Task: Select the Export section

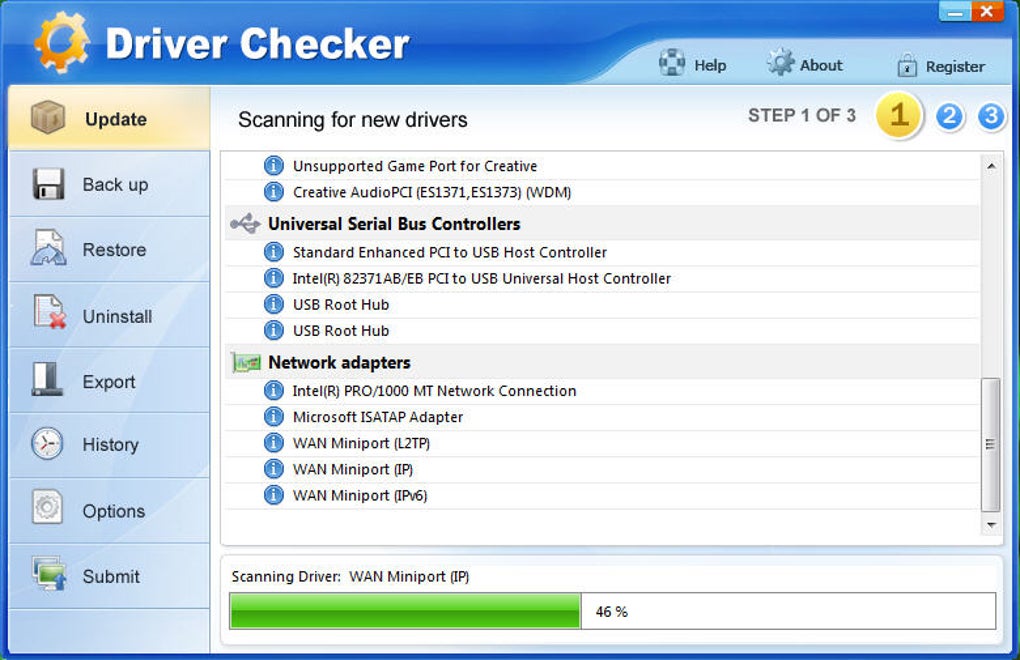Action: click(x=109, y=382)
